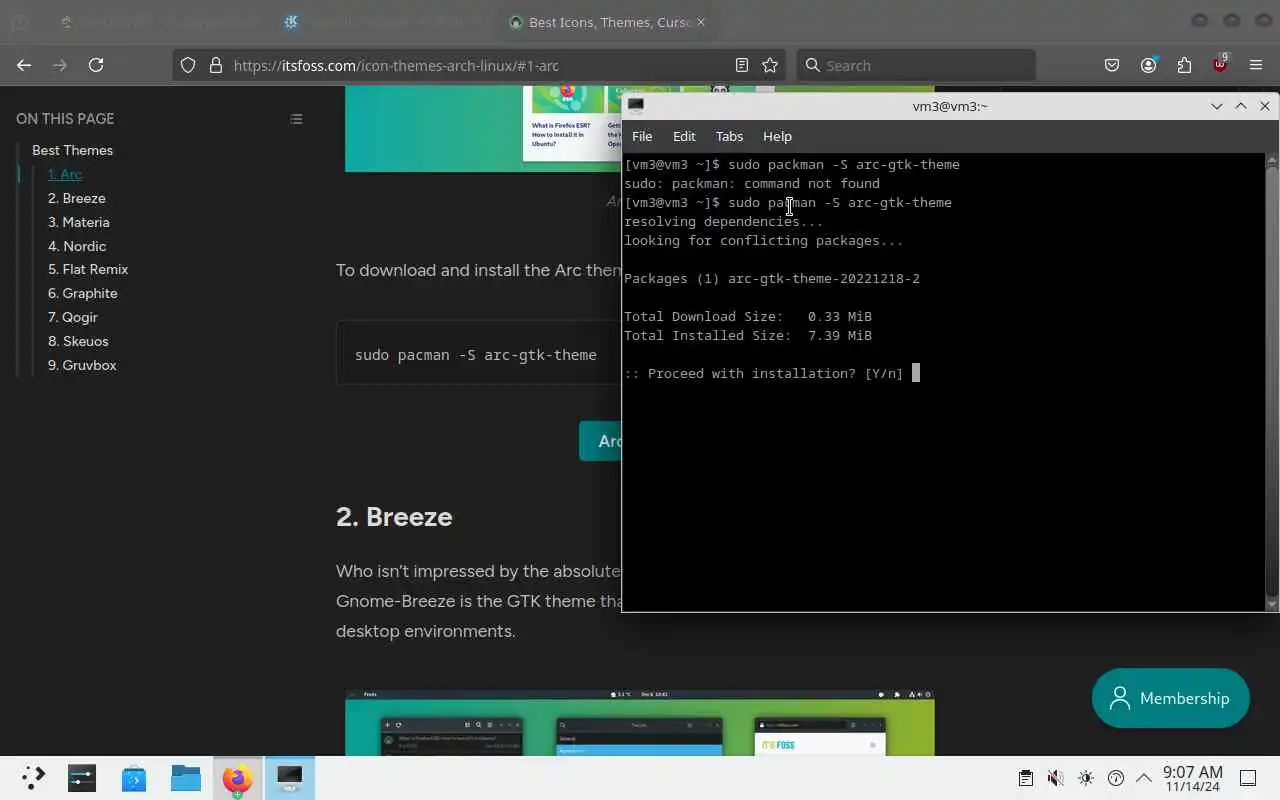Open terminal Tabs menu
Viewport: 1280px width, 800px height.
click(729, 136)
